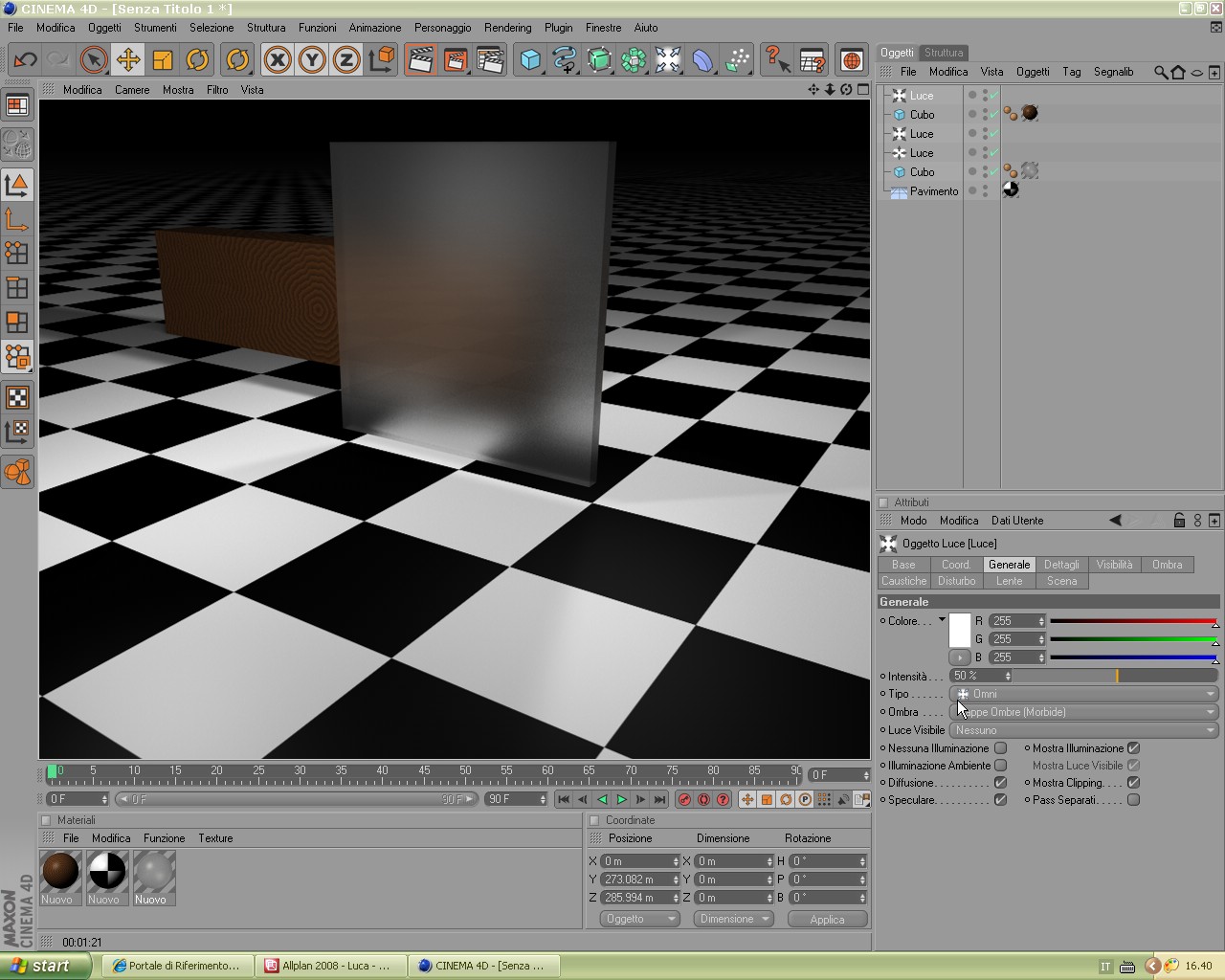Open the Personaggio menu
1225x980 pixels.
[442, 28]
